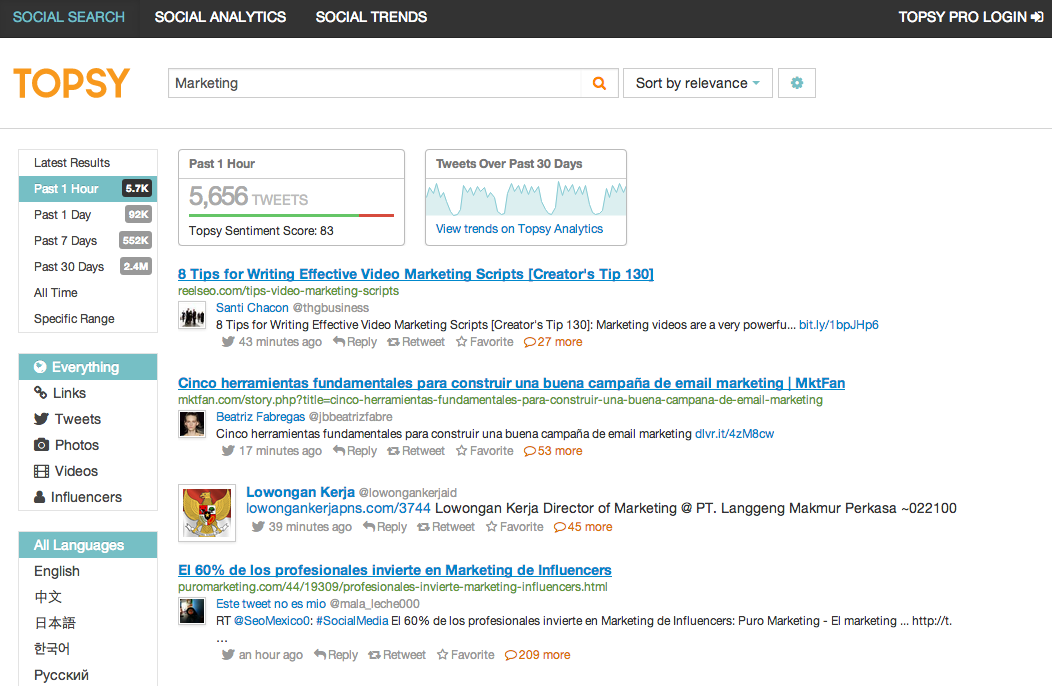Viewport: 1052px width, 686px height.
Task: Retweet Santi Chacon's tweet
Action: point(416,342)
